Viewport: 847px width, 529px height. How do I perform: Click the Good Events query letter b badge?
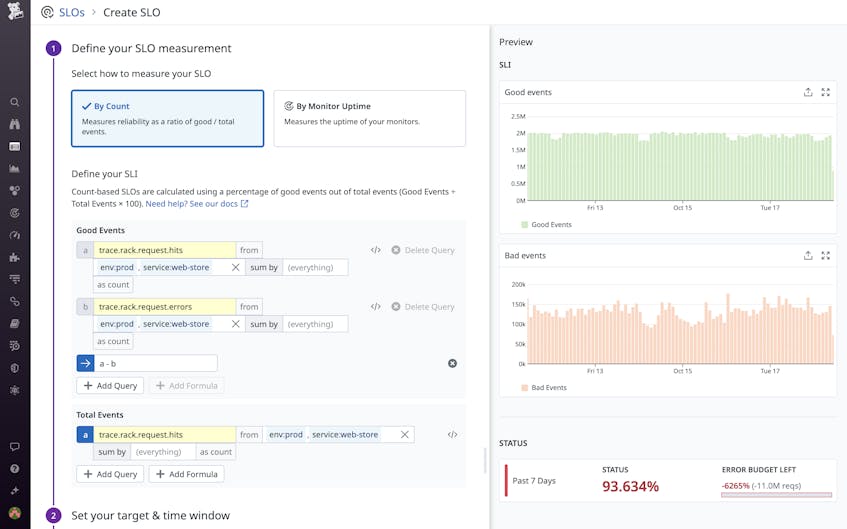(85, 307)
